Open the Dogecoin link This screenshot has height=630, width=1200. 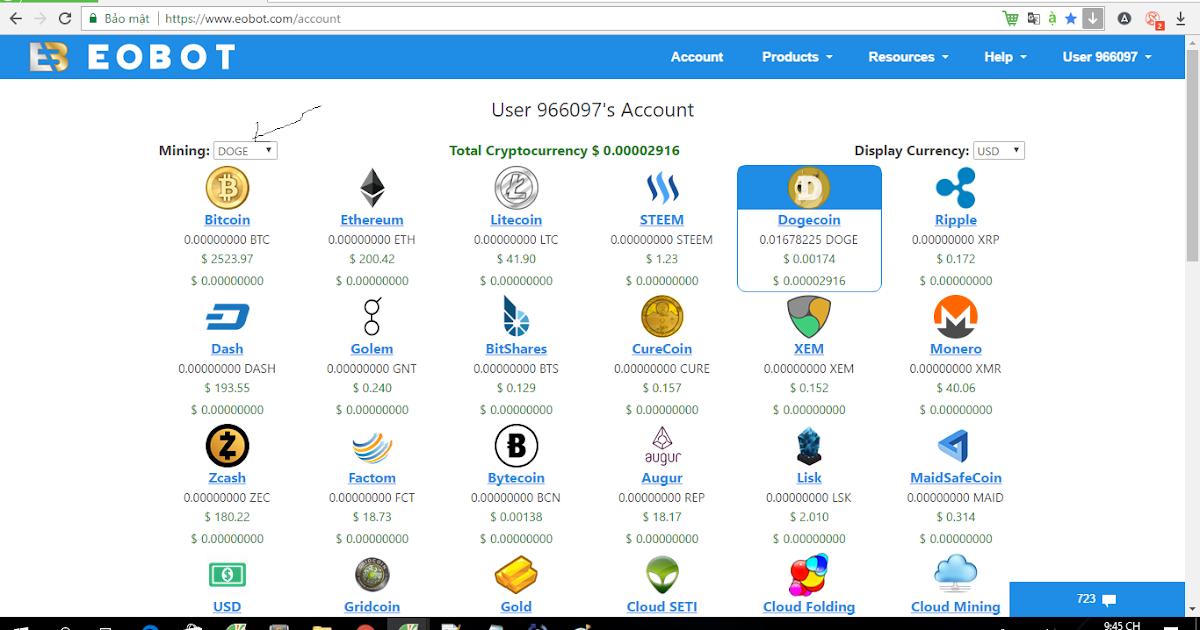tap(809, 220)
